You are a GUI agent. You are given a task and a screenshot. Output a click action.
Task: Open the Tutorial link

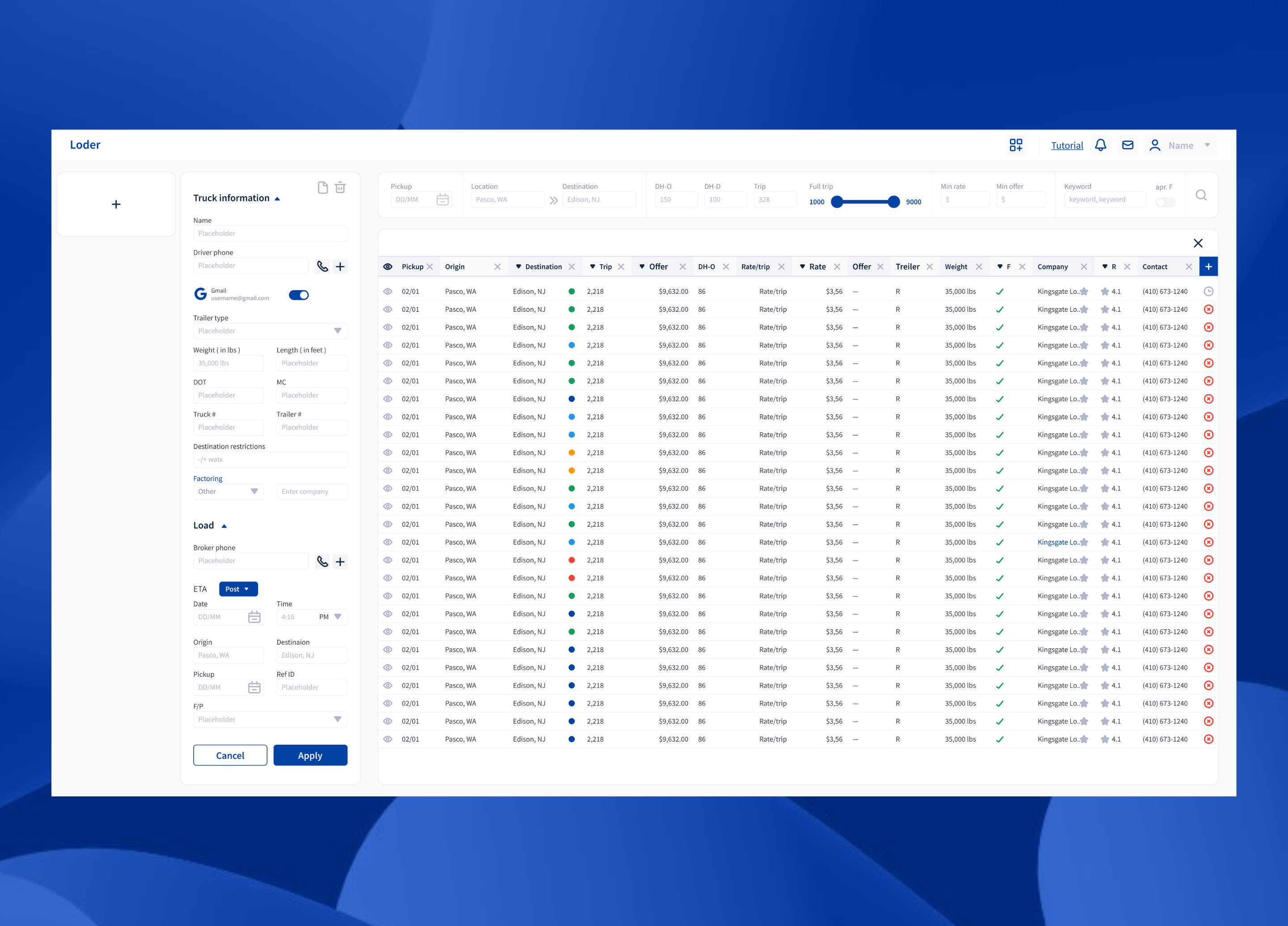[1067, 145]
